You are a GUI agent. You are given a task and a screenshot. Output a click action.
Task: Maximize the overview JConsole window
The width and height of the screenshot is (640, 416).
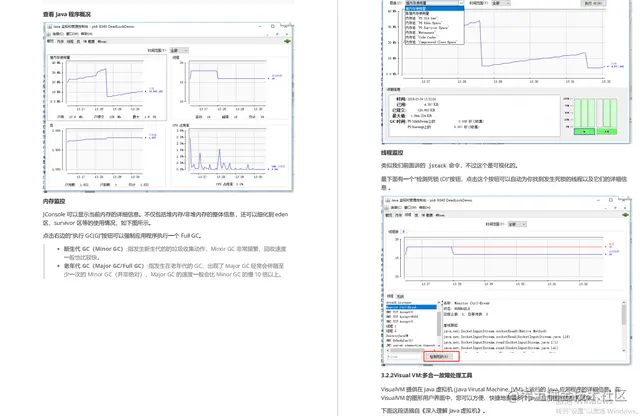click(x=273, y=26)
